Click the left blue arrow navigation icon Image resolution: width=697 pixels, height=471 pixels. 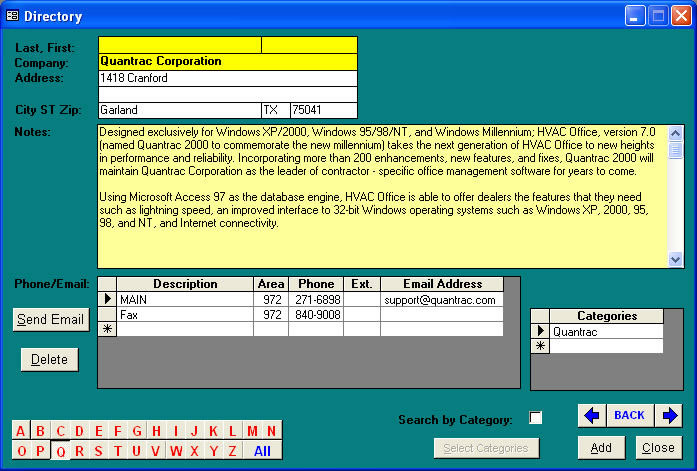pyautogui.click(x=592, y=415)
